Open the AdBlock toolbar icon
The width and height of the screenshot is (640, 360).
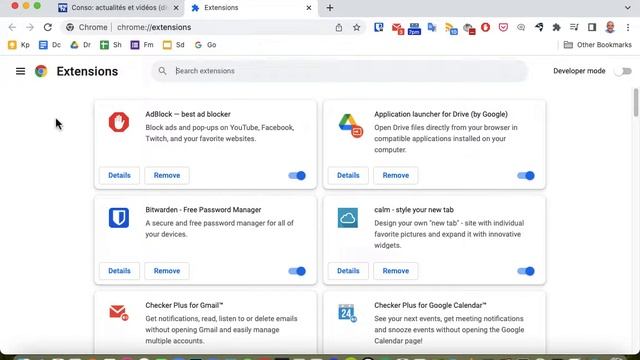485,27
